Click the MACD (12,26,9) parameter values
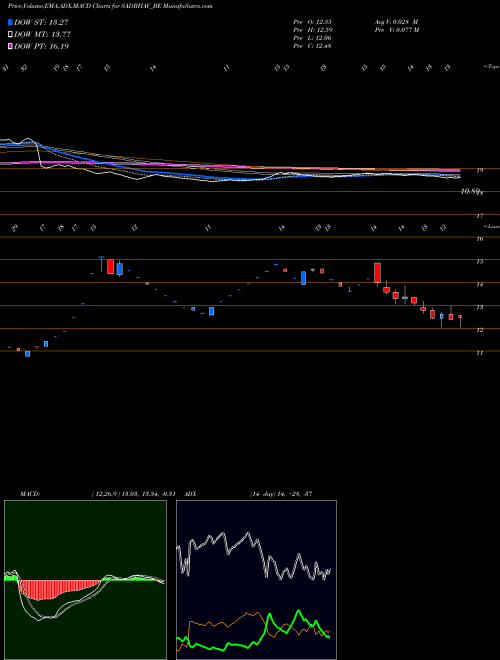 [133, 494]
